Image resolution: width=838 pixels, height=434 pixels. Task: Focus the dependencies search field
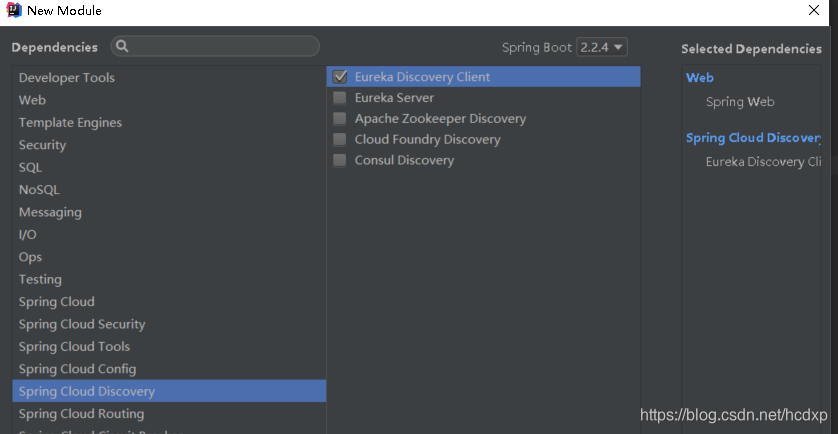(215, 46)
